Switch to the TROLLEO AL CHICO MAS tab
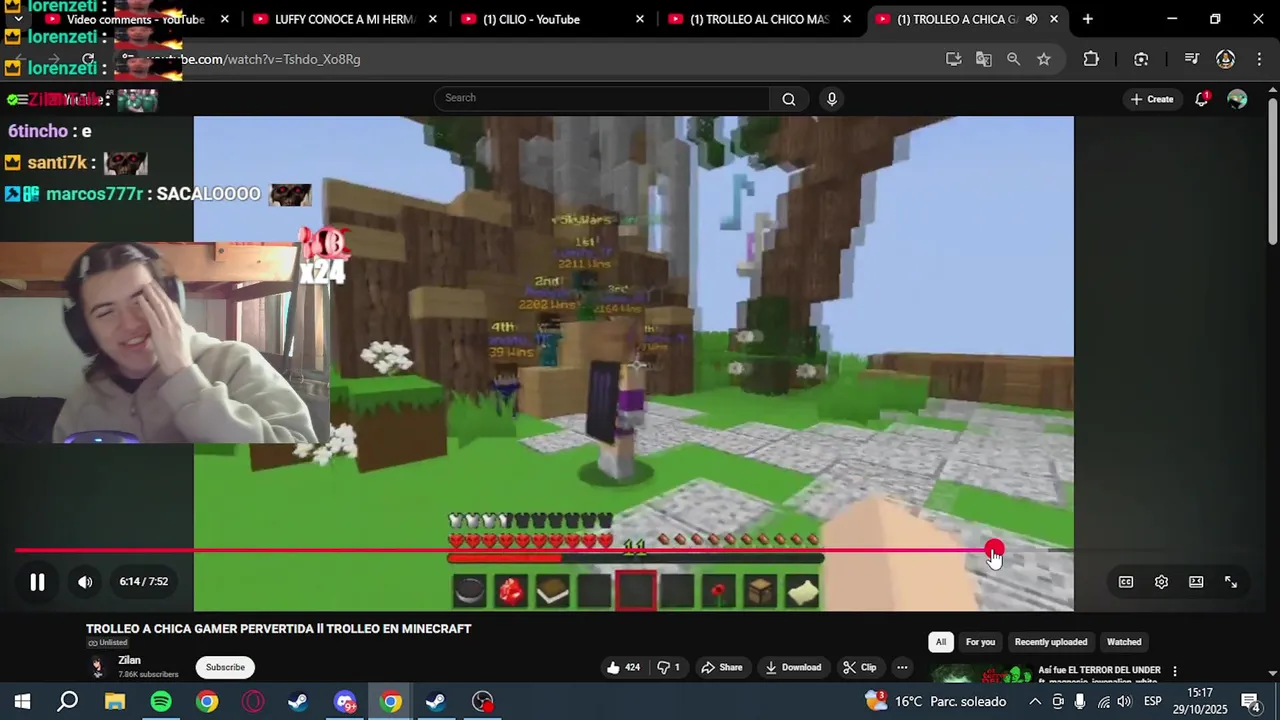The width and height of the screenshot is (1280, 720). [x=759, y=19]
